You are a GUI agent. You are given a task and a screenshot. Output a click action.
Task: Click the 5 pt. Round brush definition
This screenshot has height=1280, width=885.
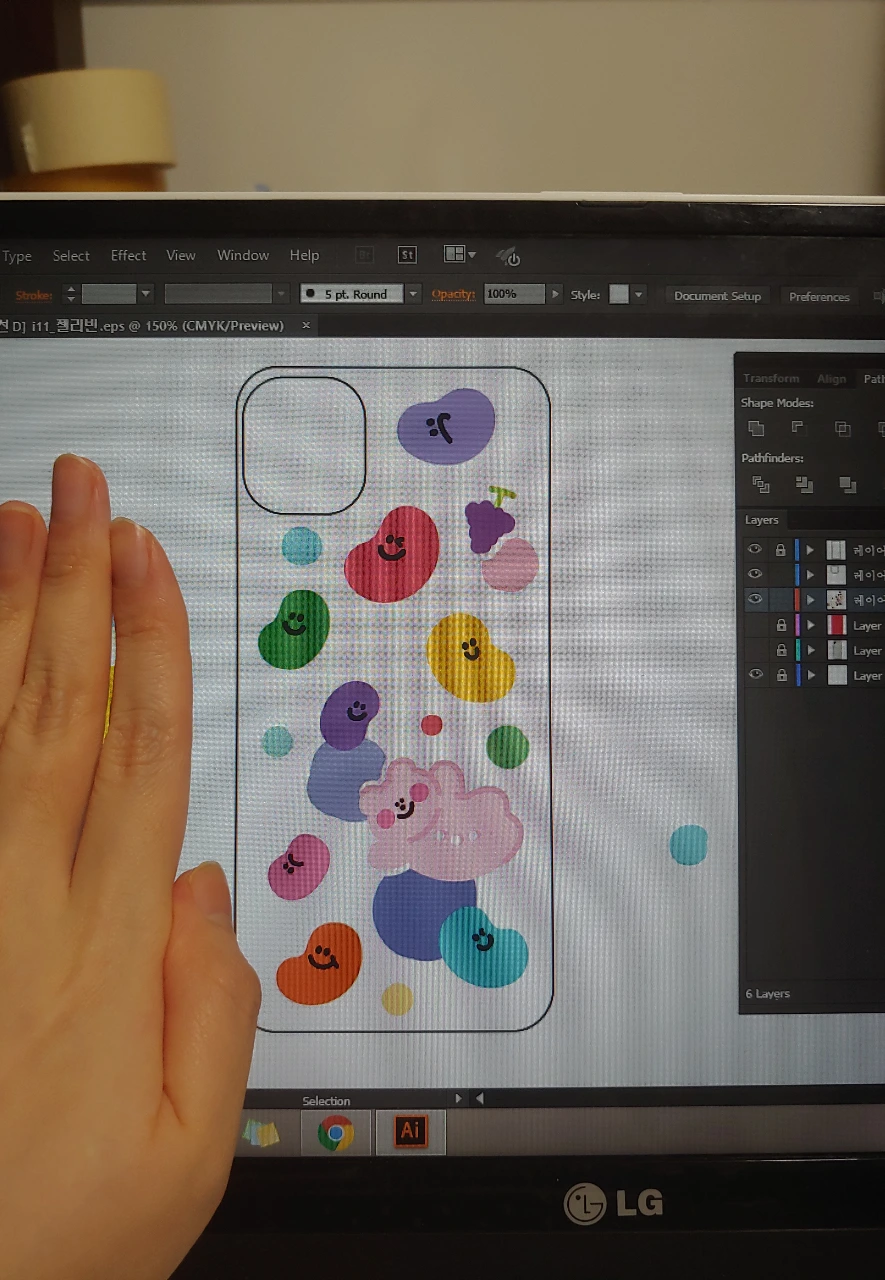tap(352, 294)
